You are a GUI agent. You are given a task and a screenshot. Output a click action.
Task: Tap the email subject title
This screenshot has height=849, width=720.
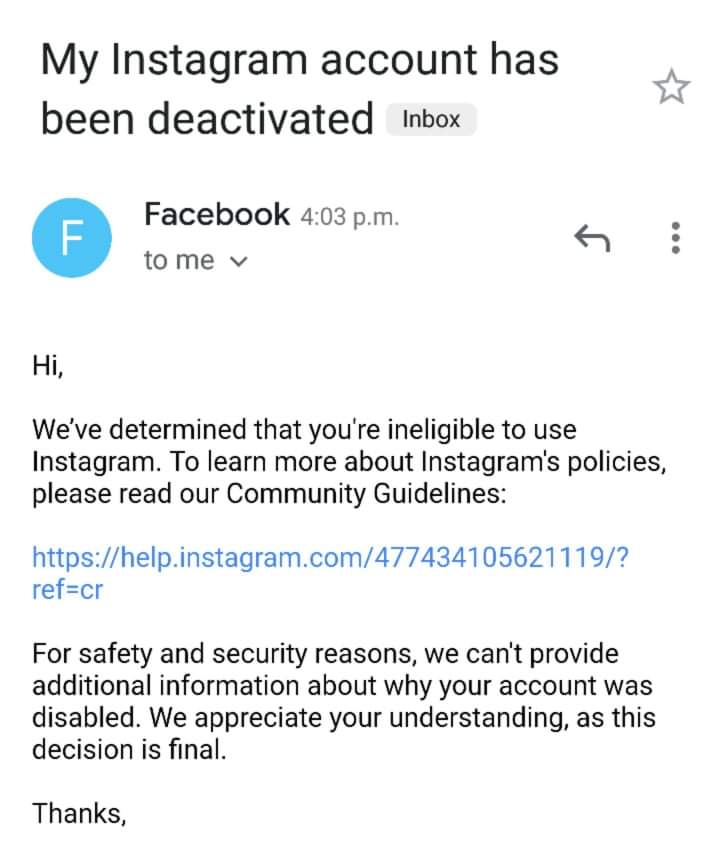298,88
